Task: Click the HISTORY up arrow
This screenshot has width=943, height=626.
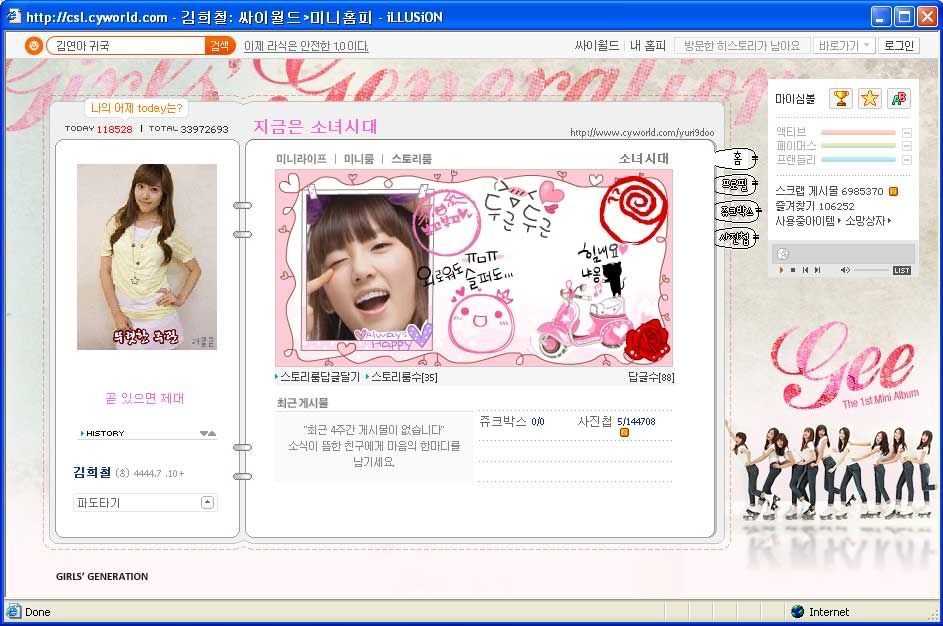Action: (212, 433)
